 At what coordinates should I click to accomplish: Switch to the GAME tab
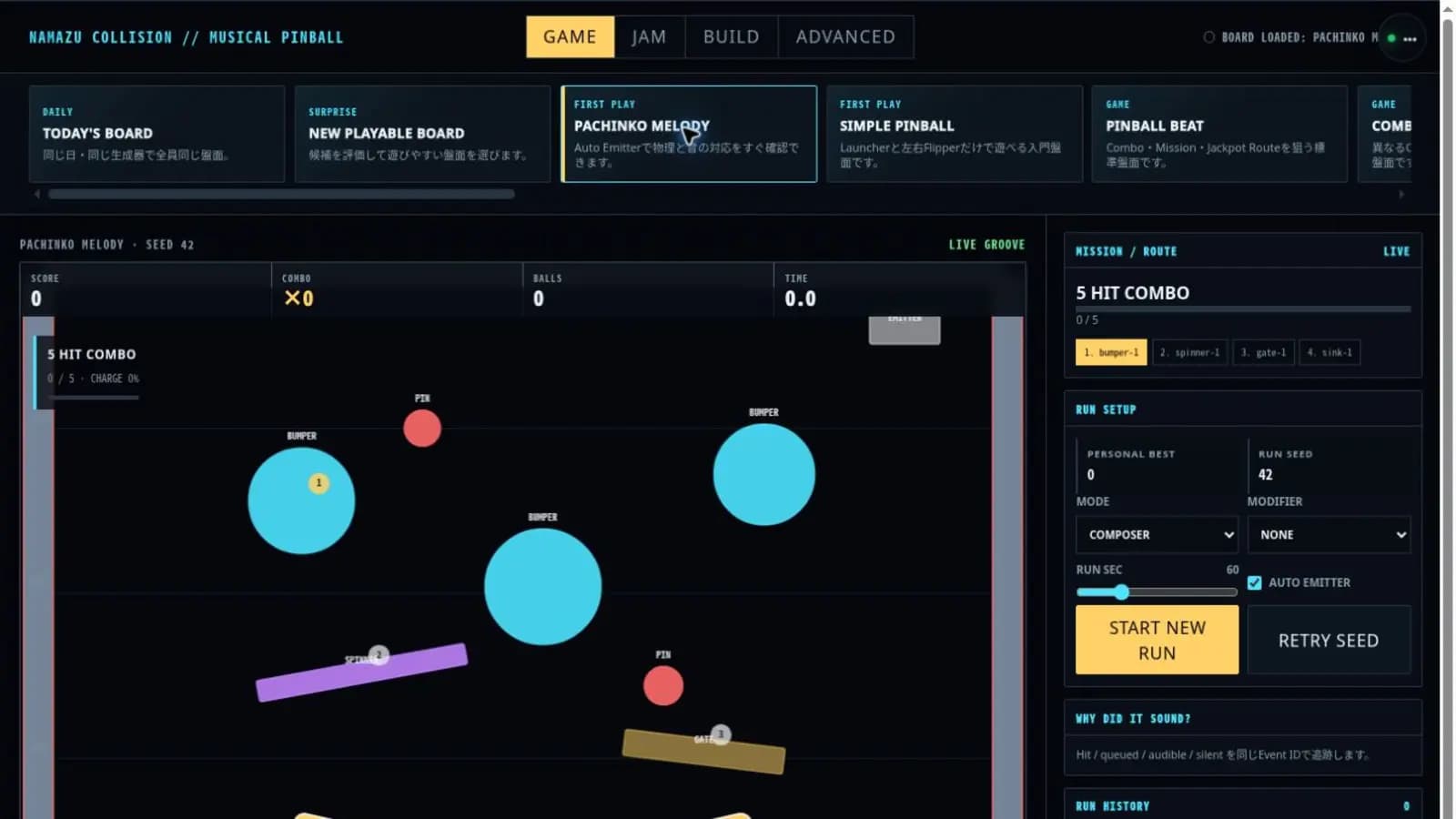pyautogui.click(x=570, y=37)
